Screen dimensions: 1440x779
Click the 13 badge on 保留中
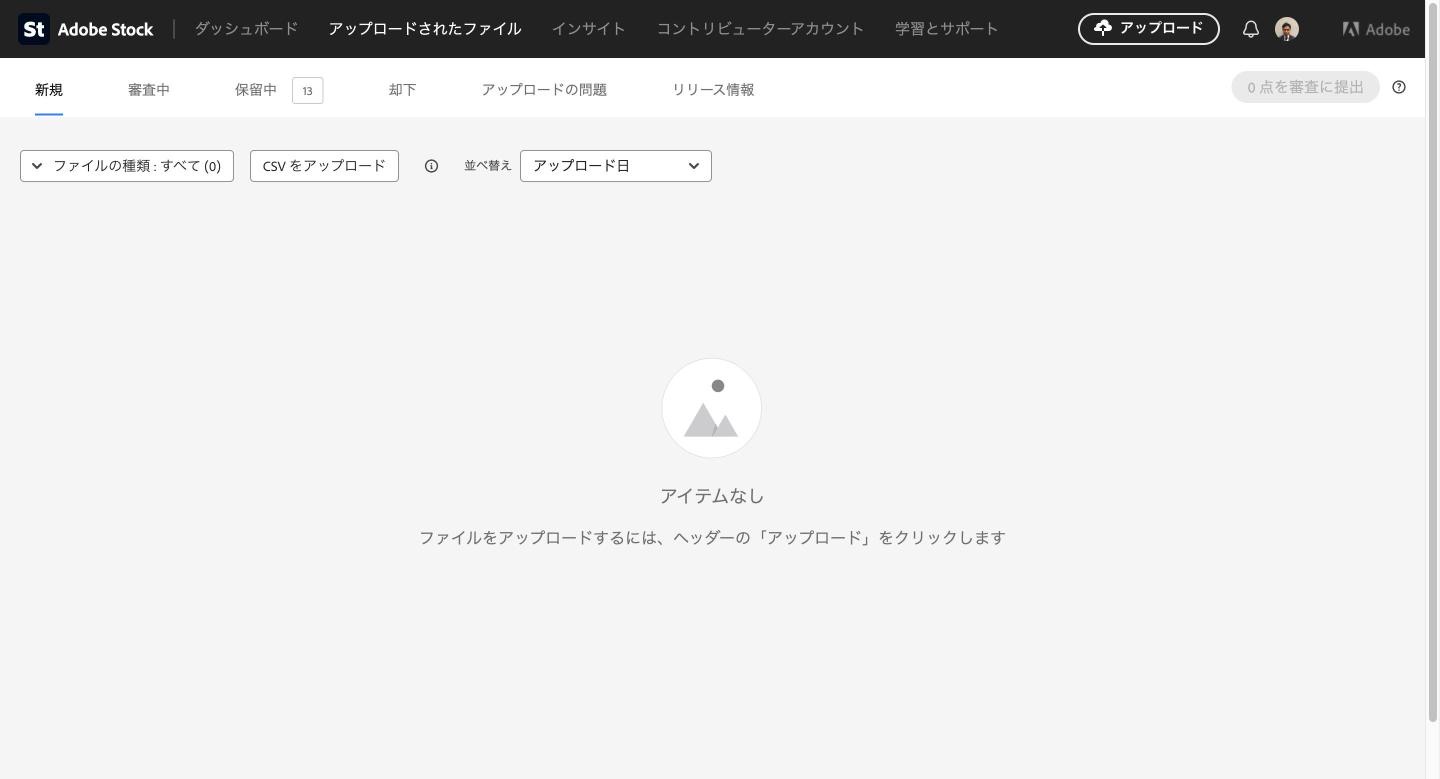tap(307, 90)
